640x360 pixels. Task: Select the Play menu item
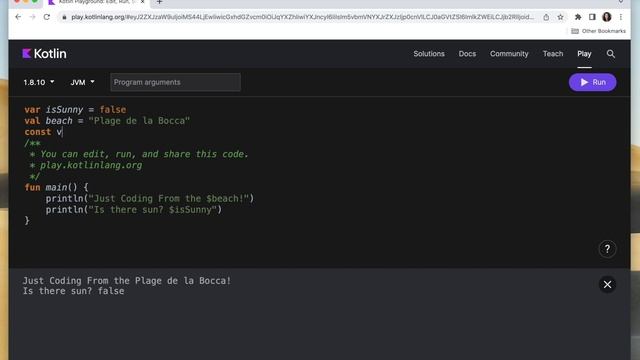[x=584, y=54]
